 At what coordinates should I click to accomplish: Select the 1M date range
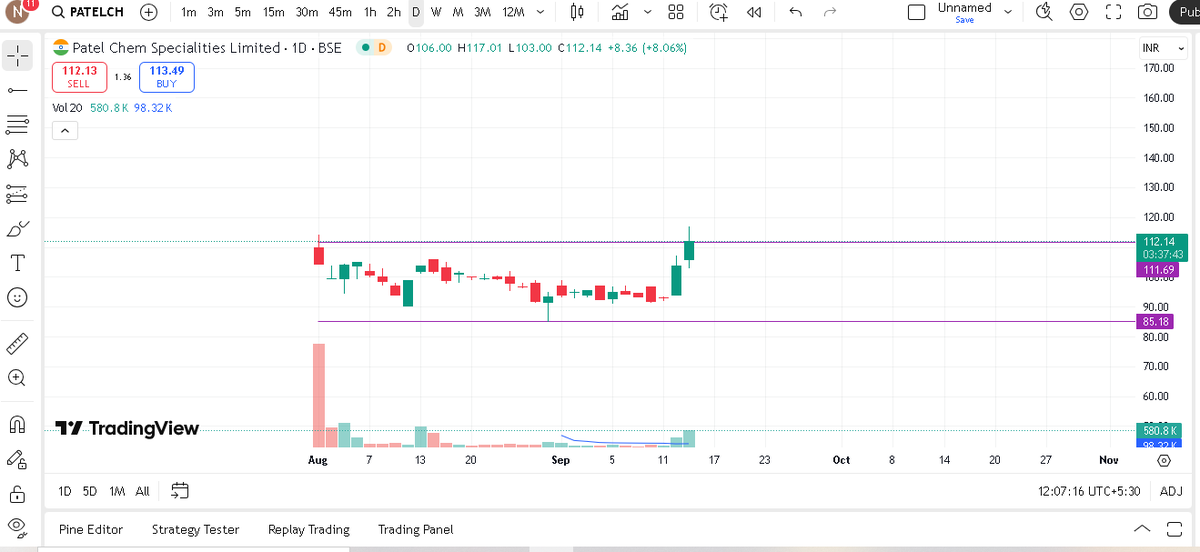coord(117,491)
